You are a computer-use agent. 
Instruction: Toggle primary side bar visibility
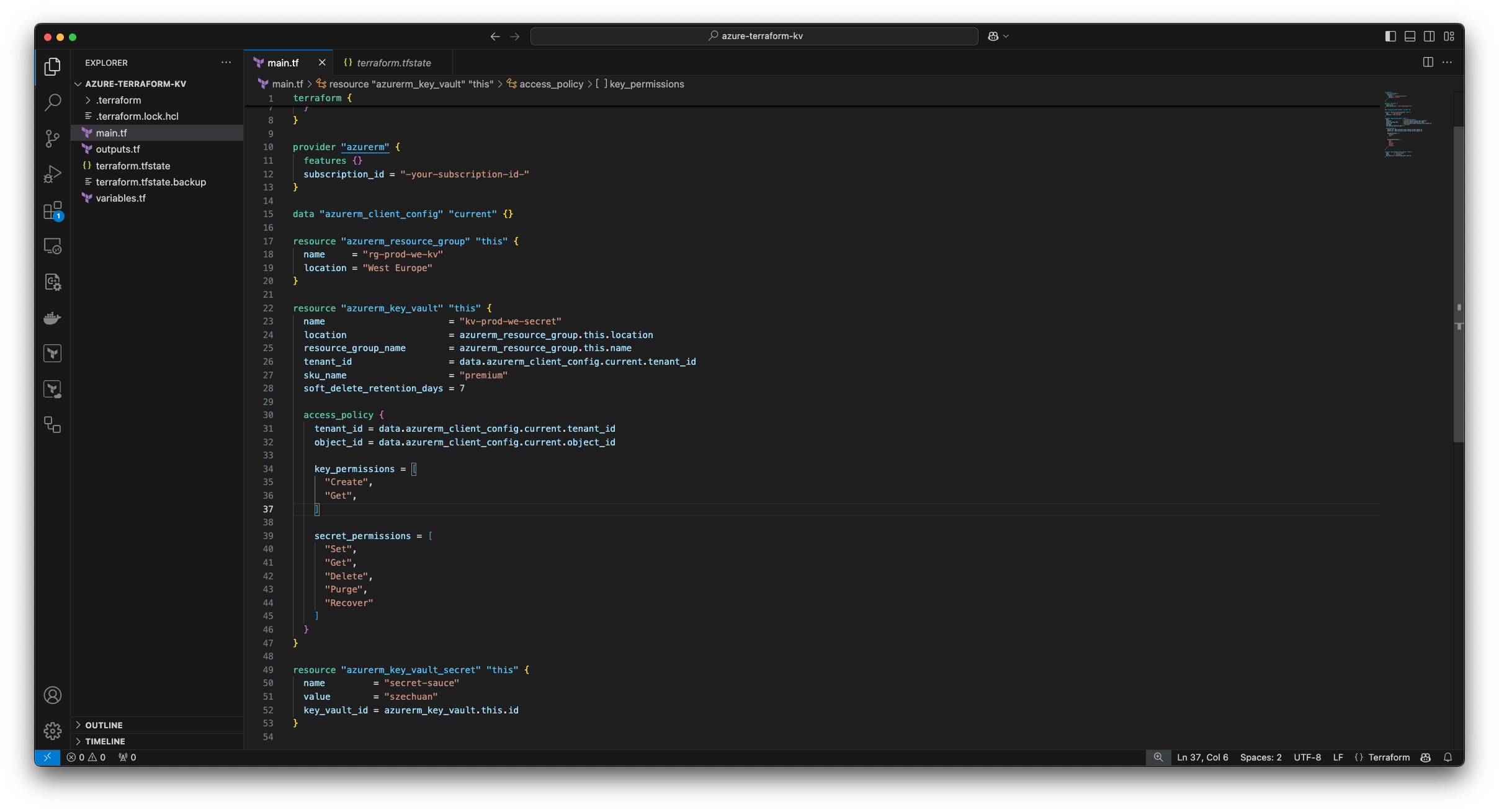(1390, 37)
